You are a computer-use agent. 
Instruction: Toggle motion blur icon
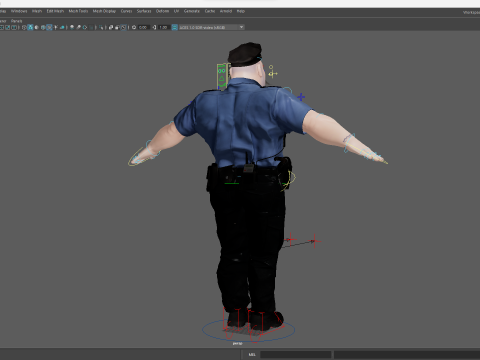coord(78,27)
